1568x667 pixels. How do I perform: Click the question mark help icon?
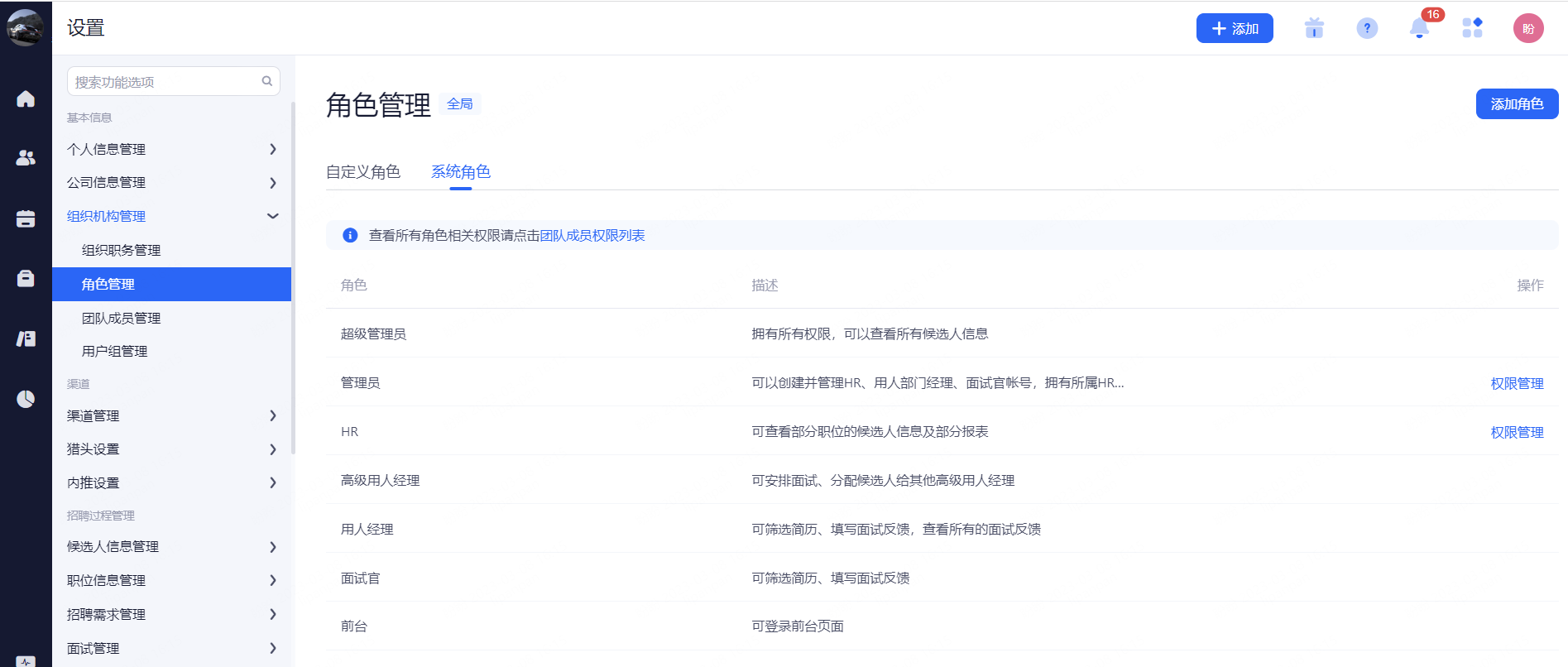1367,28
